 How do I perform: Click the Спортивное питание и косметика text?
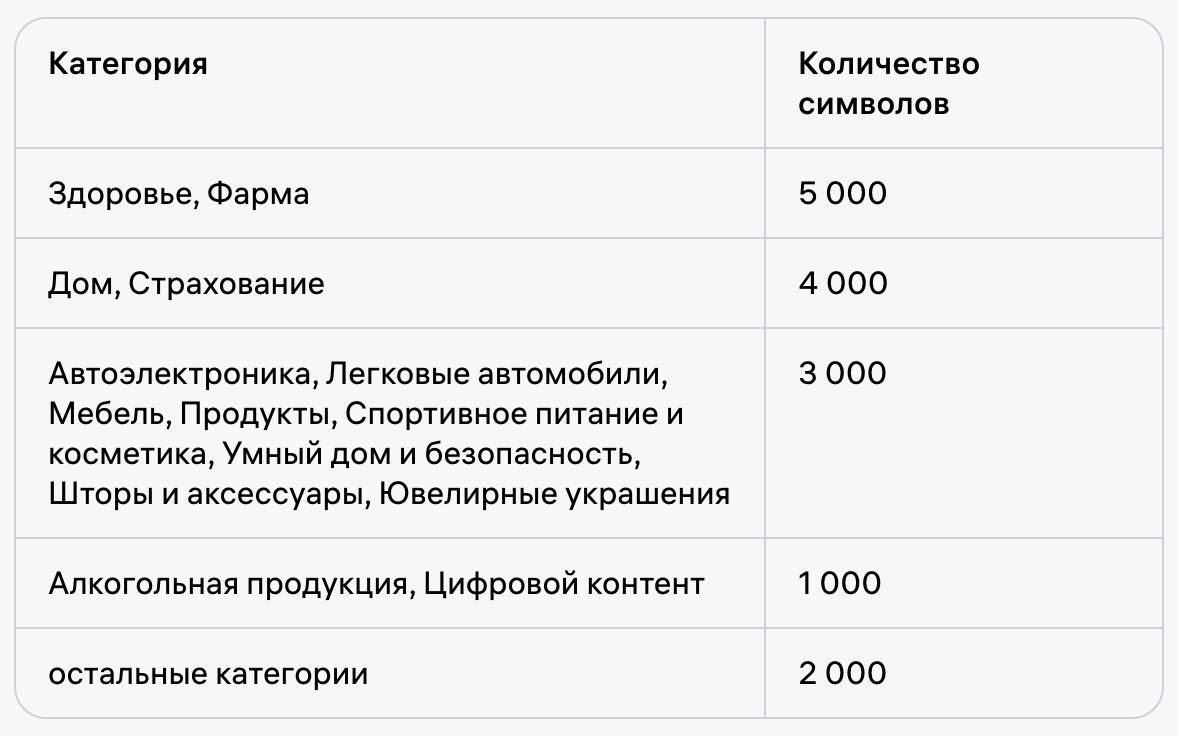(366, 434)
